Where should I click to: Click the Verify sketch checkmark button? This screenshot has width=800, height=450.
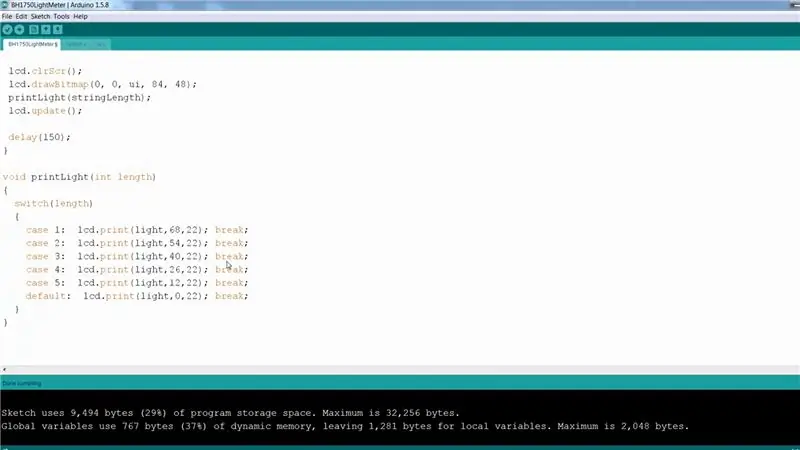[x=7, y=30]
